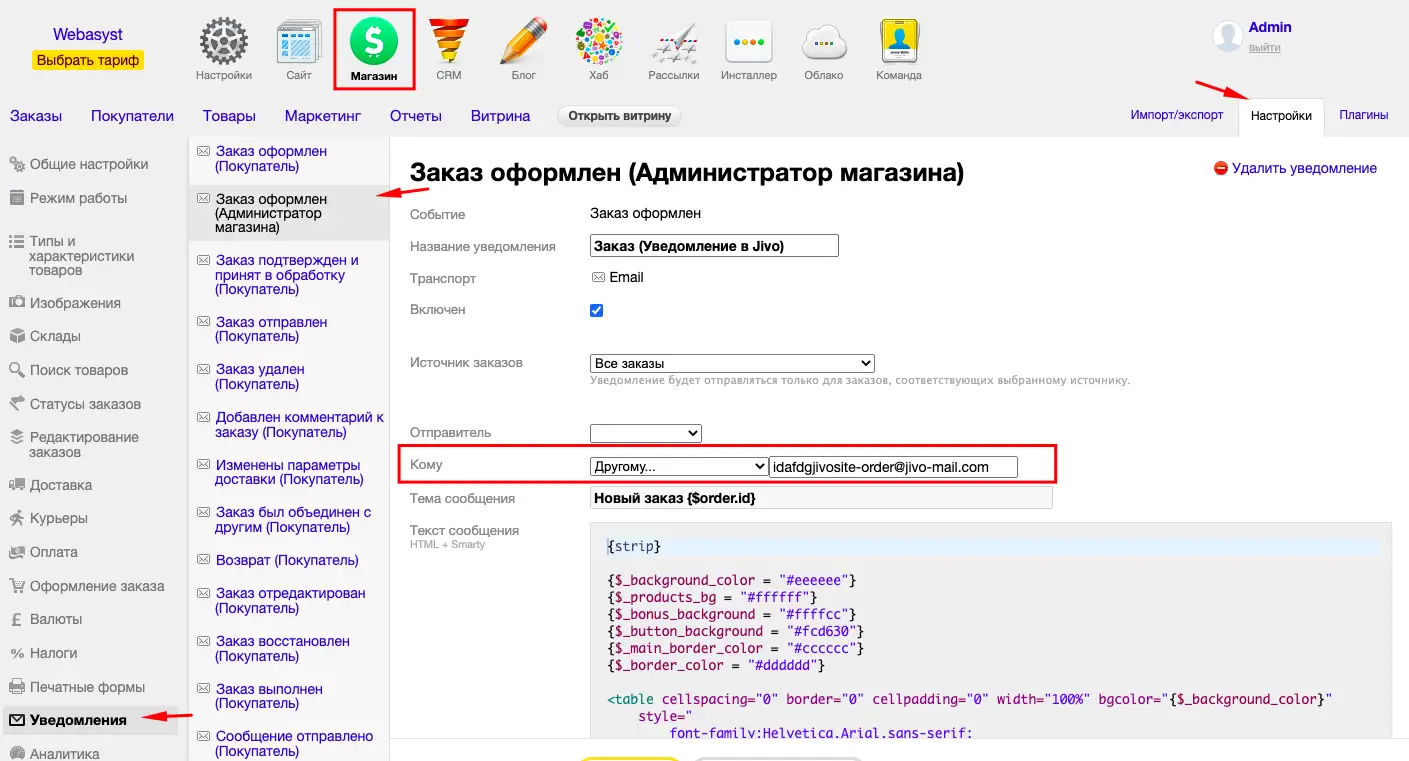Go to the Заказы menu section

pyautogui.click(x=36, y=116)
